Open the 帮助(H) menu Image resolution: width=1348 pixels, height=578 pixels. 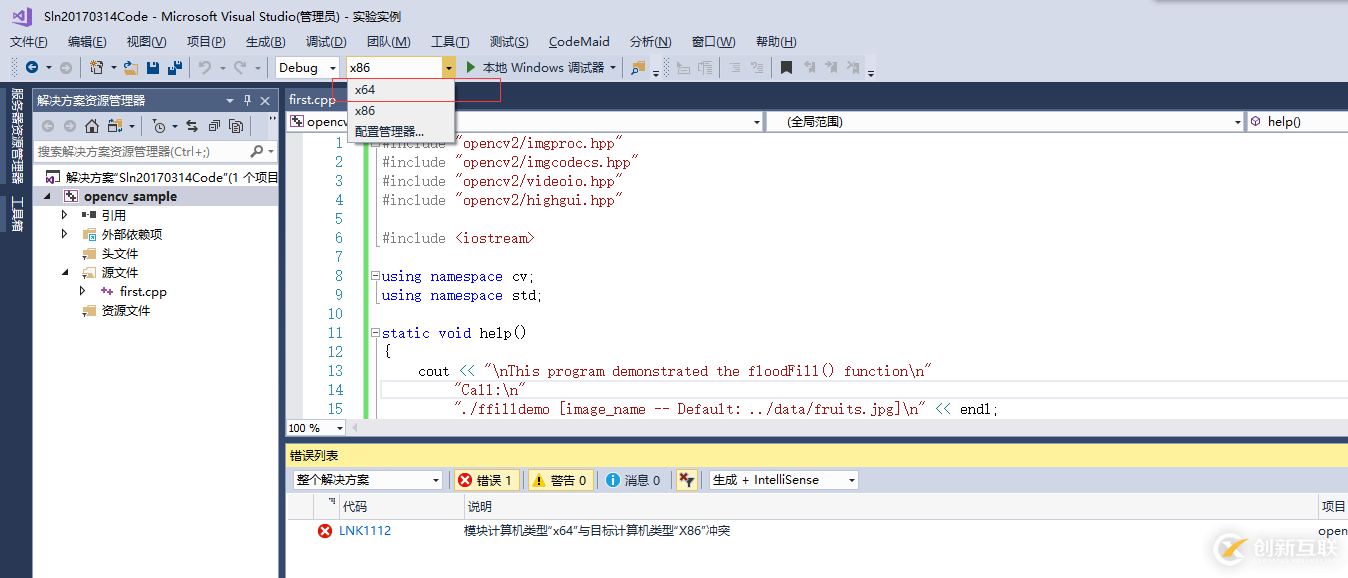tap(777, 41)
